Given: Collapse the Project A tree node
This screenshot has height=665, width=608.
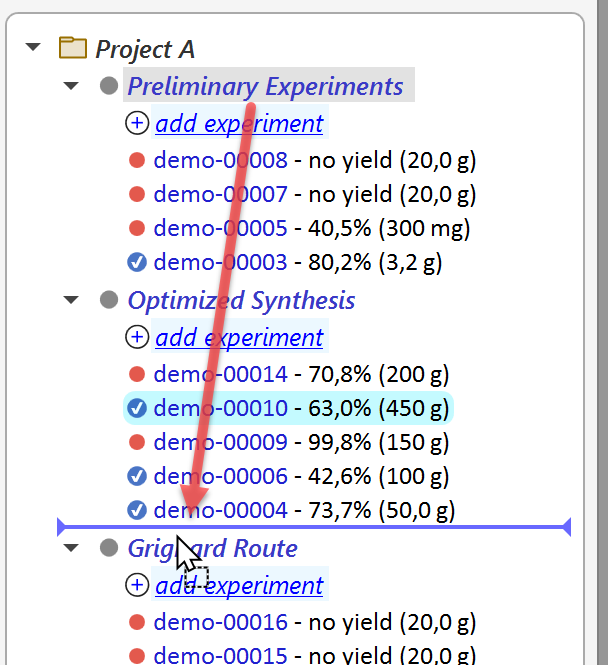Looking at the screenshot, I should tap(33, 47).
